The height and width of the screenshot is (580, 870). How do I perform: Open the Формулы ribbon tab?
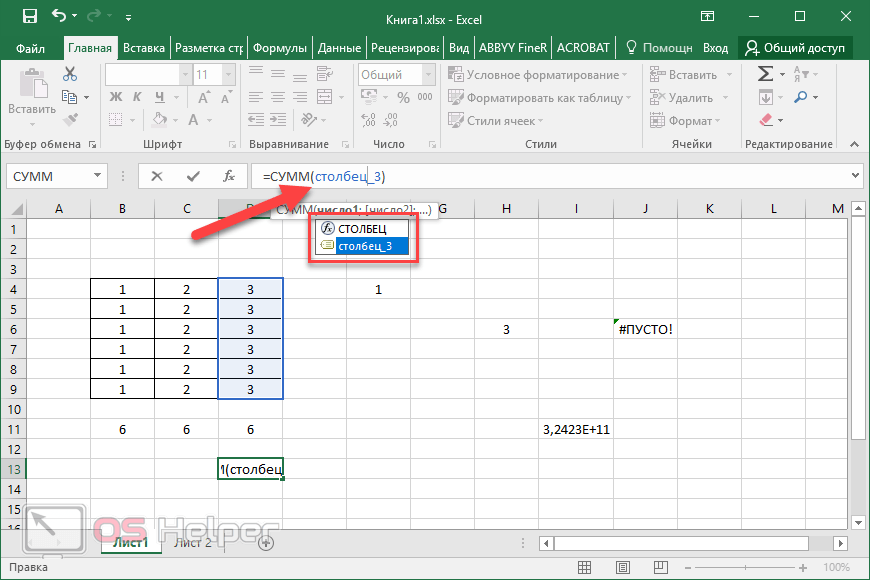[x=280, y=48]
